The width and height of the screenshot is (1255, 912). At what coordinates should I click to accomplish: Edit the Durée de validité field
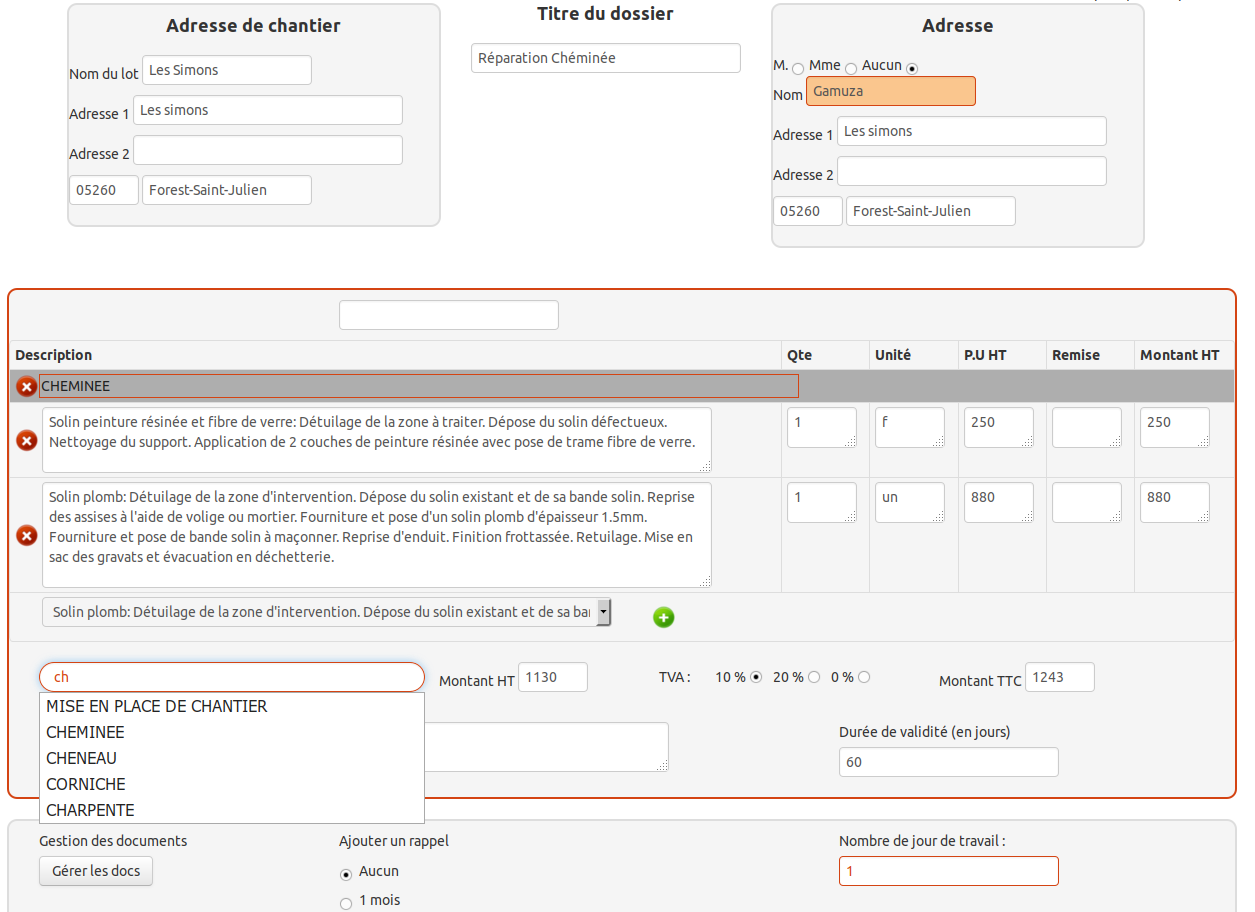pyautogui.click(x=948, y=762)
